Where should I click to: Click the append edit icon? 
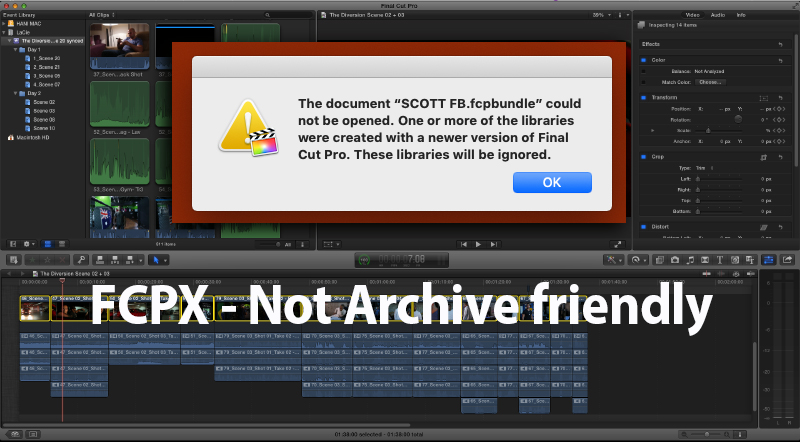coord(130,260)
